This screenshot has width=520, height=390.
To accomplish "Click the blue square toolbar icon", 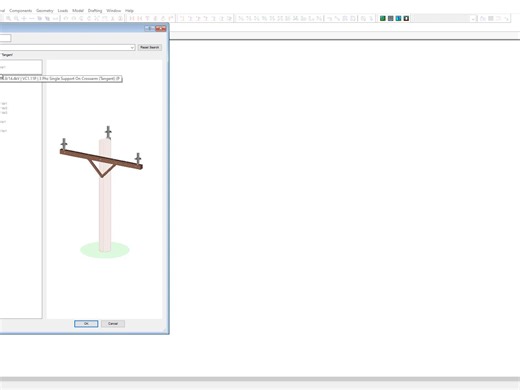I will [x=398, y=18].
